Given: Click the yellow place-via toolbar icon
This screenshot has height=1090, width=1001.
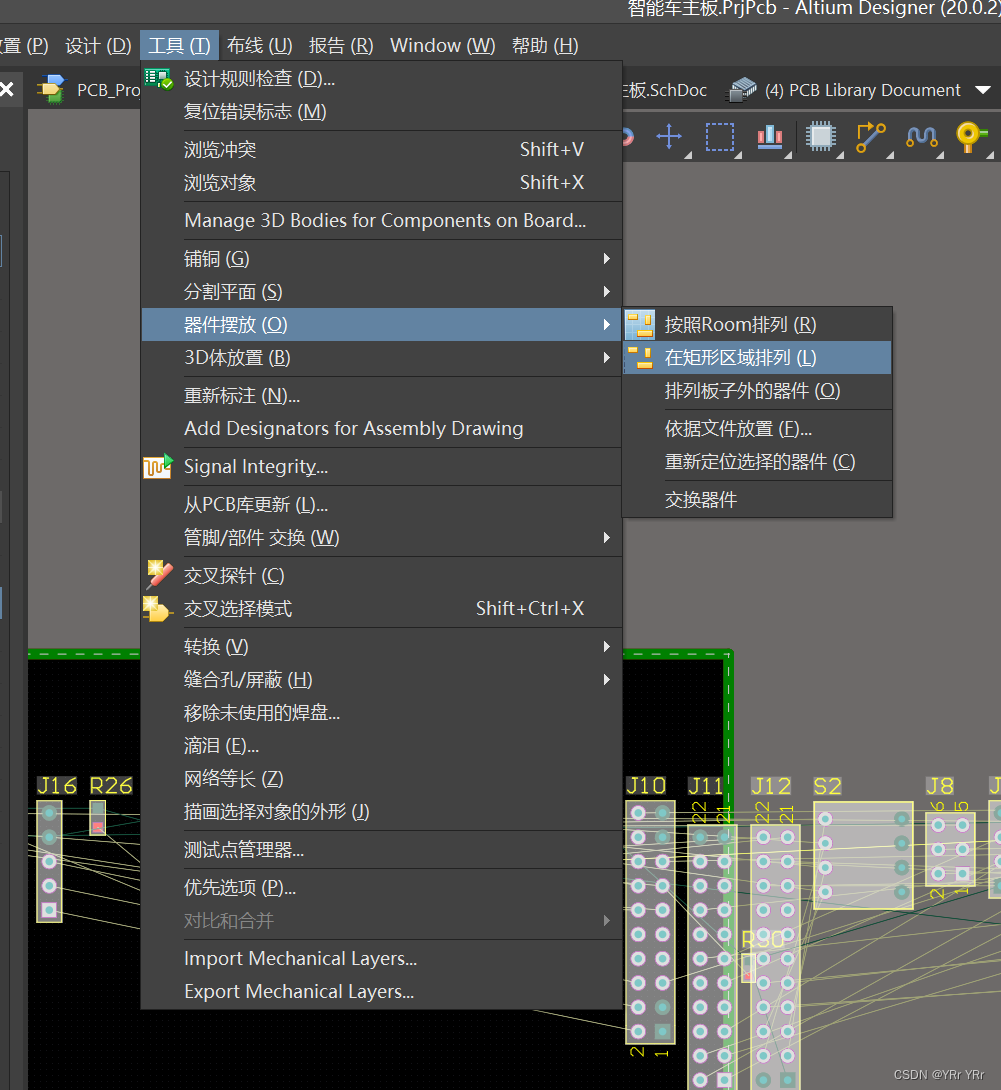Looking at the screenshot, I should pyautogui.click(x=971, y=136).
